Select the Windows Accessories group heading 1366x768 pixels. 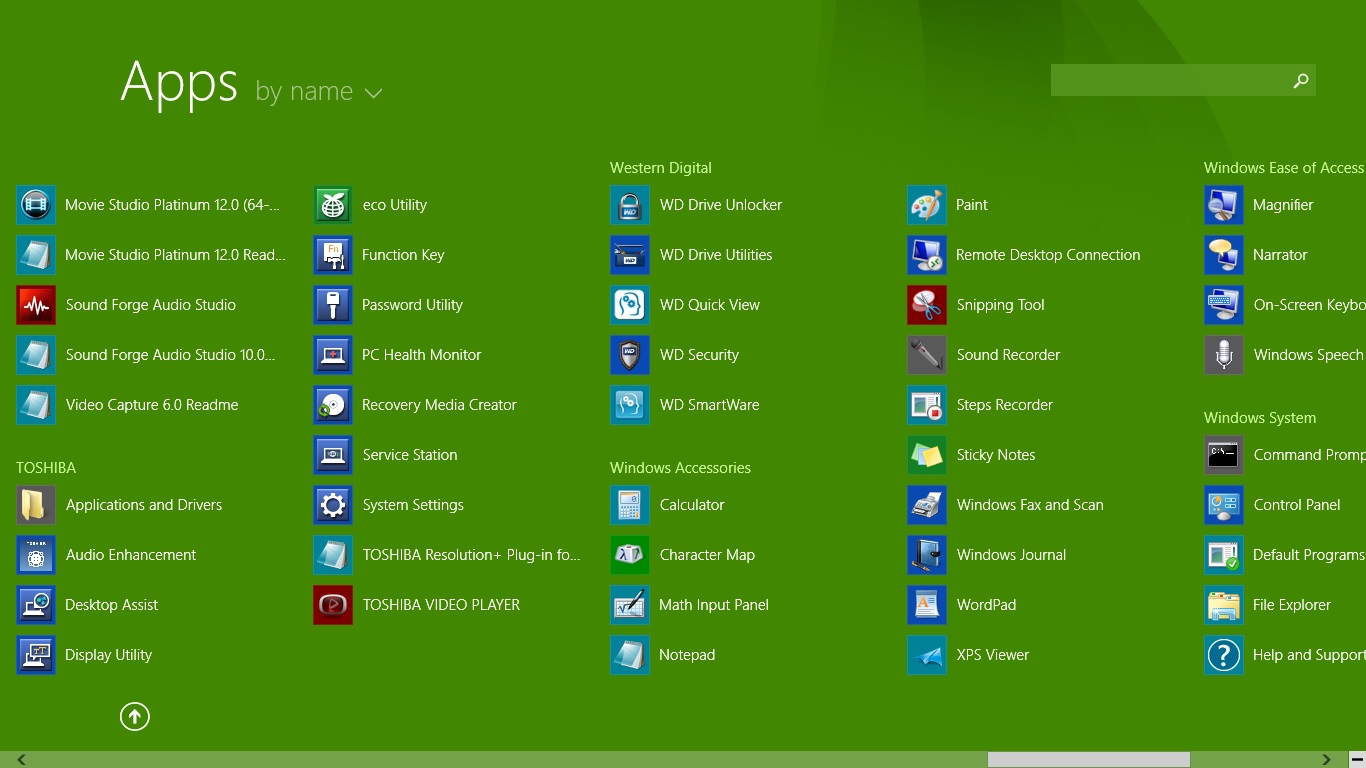tap(680, 468)
